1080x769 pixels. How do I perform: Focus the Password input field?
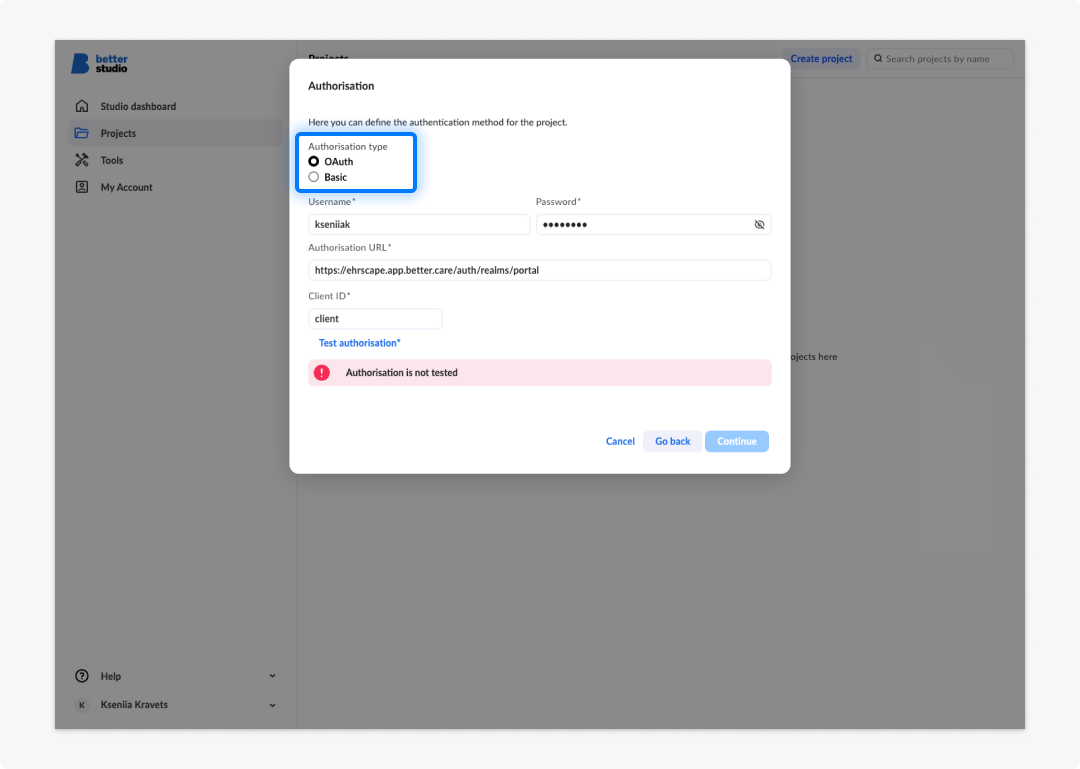(x=653, y=225)
